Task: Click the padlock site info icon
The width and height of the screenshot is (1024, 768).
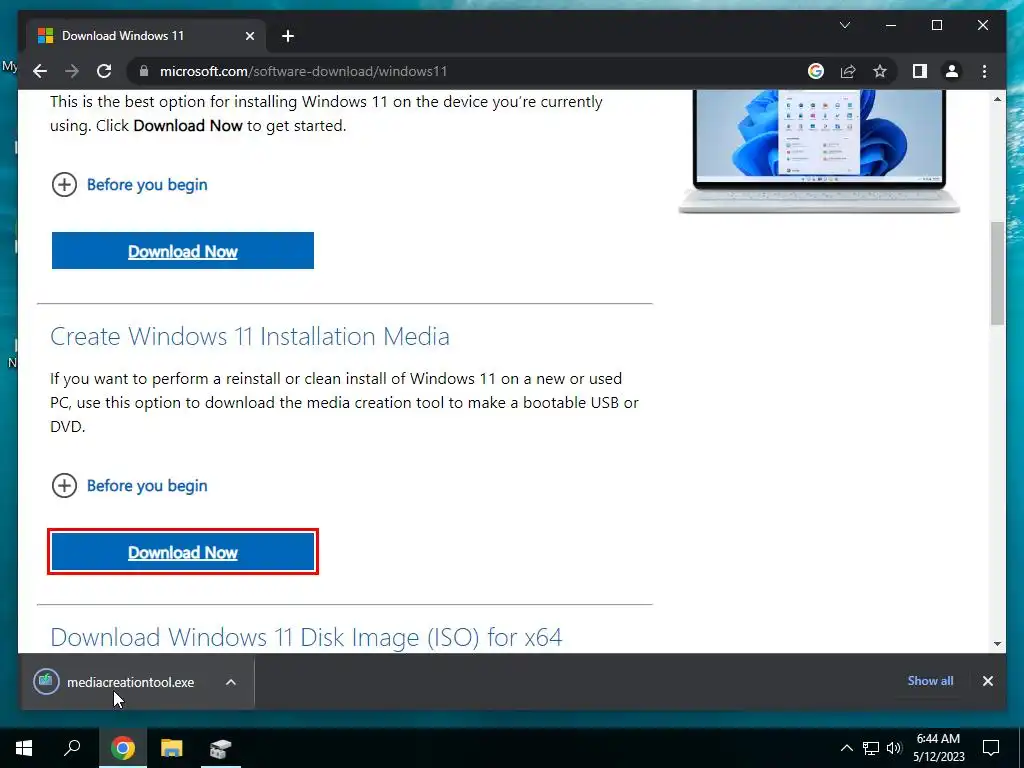Action: coord(144,71)
